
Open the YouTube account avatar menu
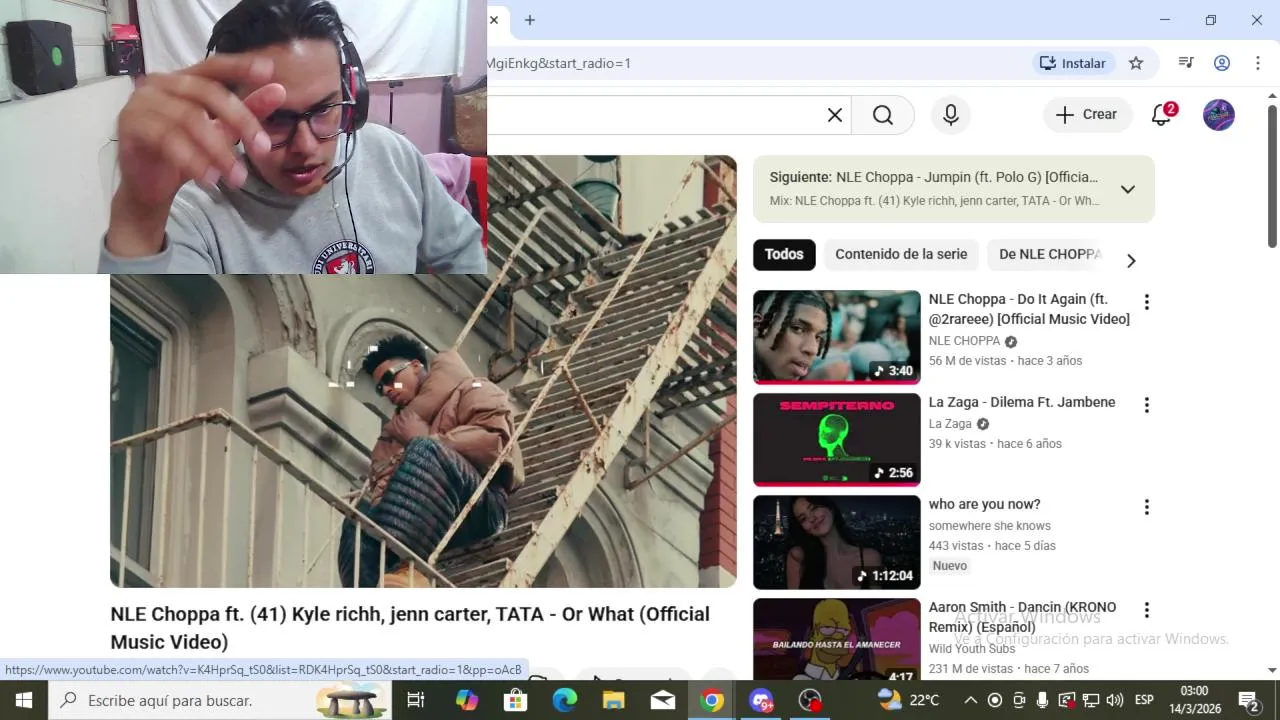(x=1218, y=115)
